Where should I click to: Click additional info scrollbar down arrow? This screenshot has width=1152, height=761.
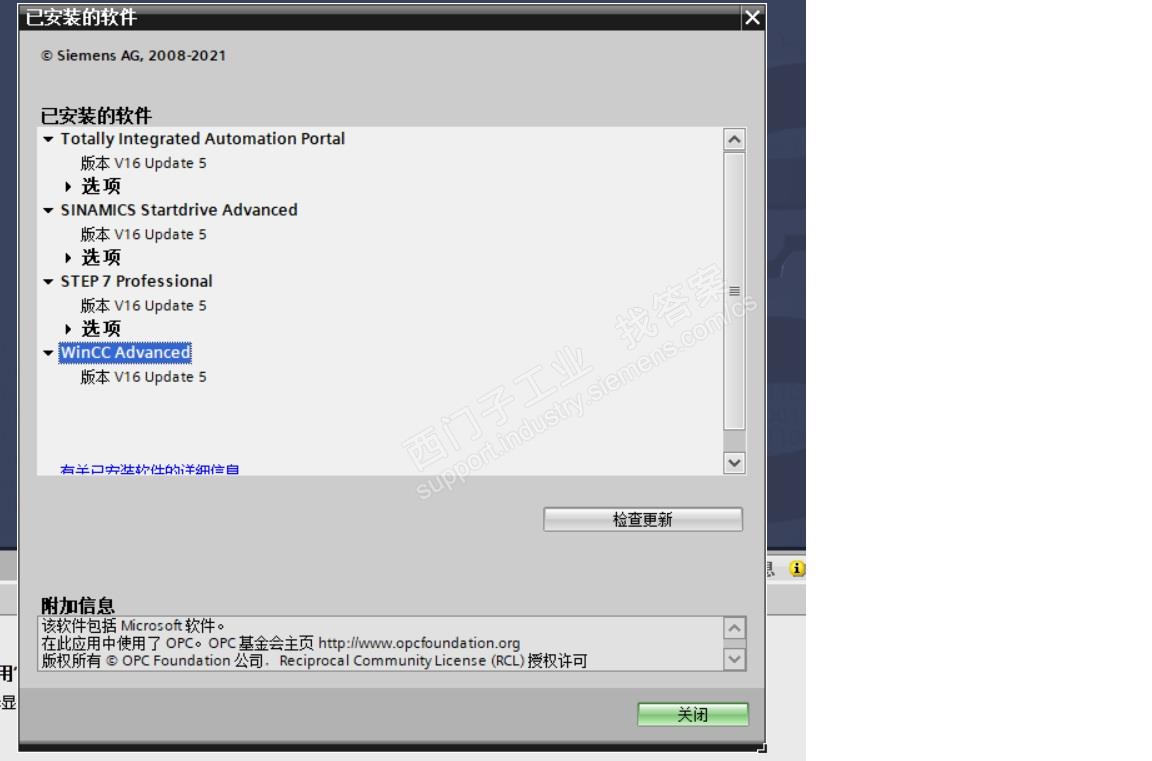[735, 659]
